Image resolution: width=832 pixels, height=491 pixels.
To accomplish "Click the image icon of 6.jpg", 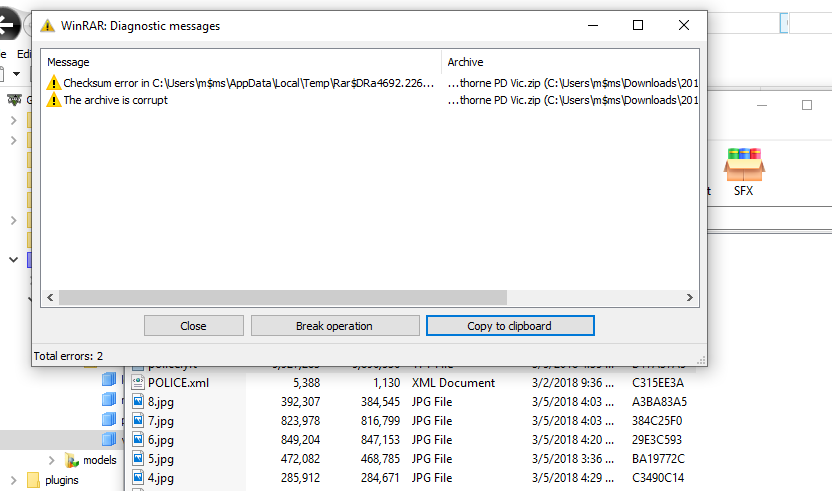I will (138, 440).
